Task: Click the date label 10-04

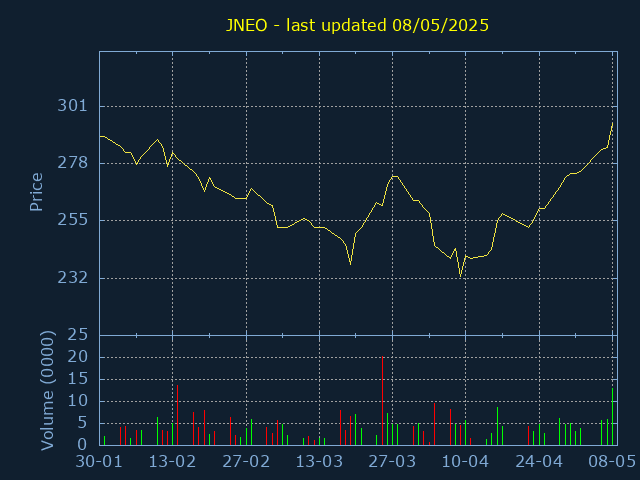Action: pyautogui.click(x=465, y=462)
